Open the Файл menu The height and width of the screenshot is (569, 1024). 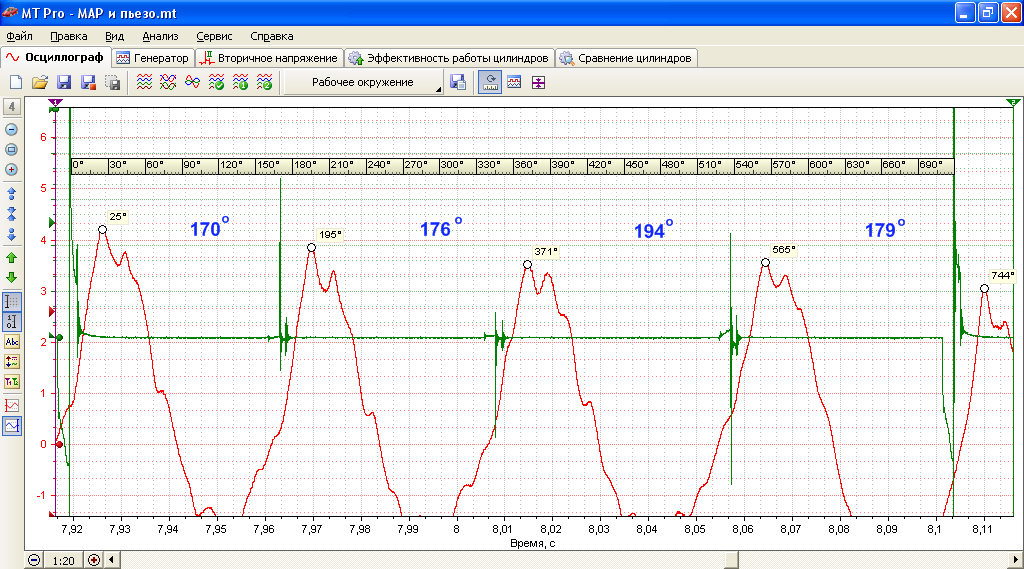(x=20, y=37)
